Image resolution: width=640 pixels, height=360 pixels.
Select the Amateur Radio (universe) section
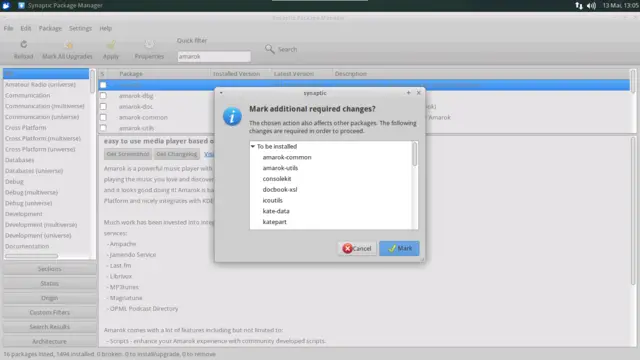(x=40, y=84)
